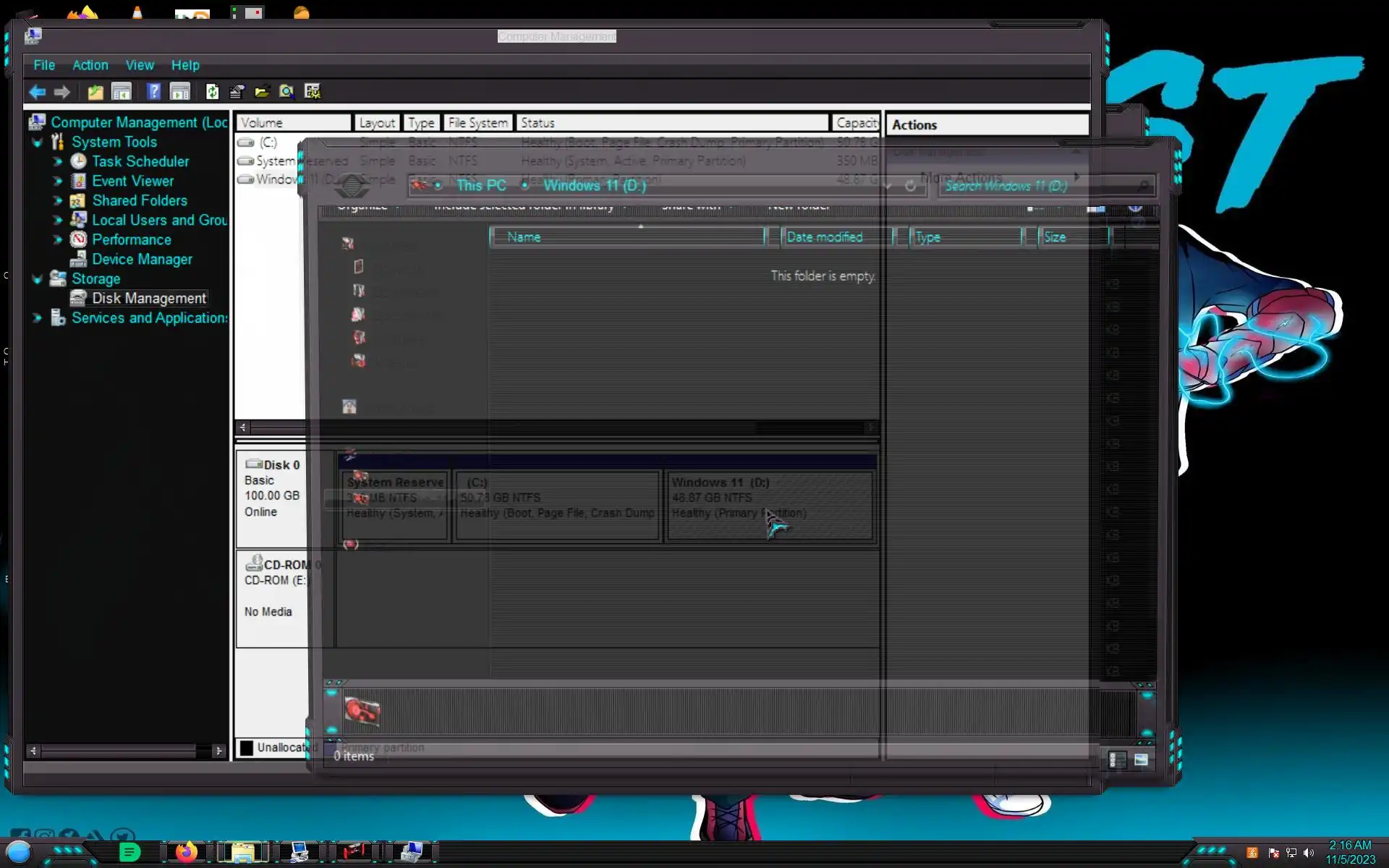Image resolution: width=1389 pixels, height=868 pixels.
Task: Expand the Task Scheduler node
Action: [x=57, y=162]
